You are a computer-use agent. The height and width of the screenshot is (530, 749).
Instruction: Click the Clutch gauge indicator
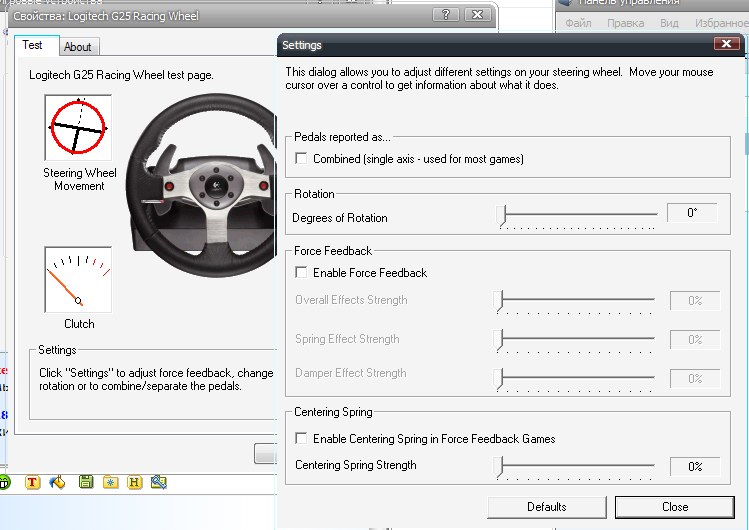click(78, 280)
